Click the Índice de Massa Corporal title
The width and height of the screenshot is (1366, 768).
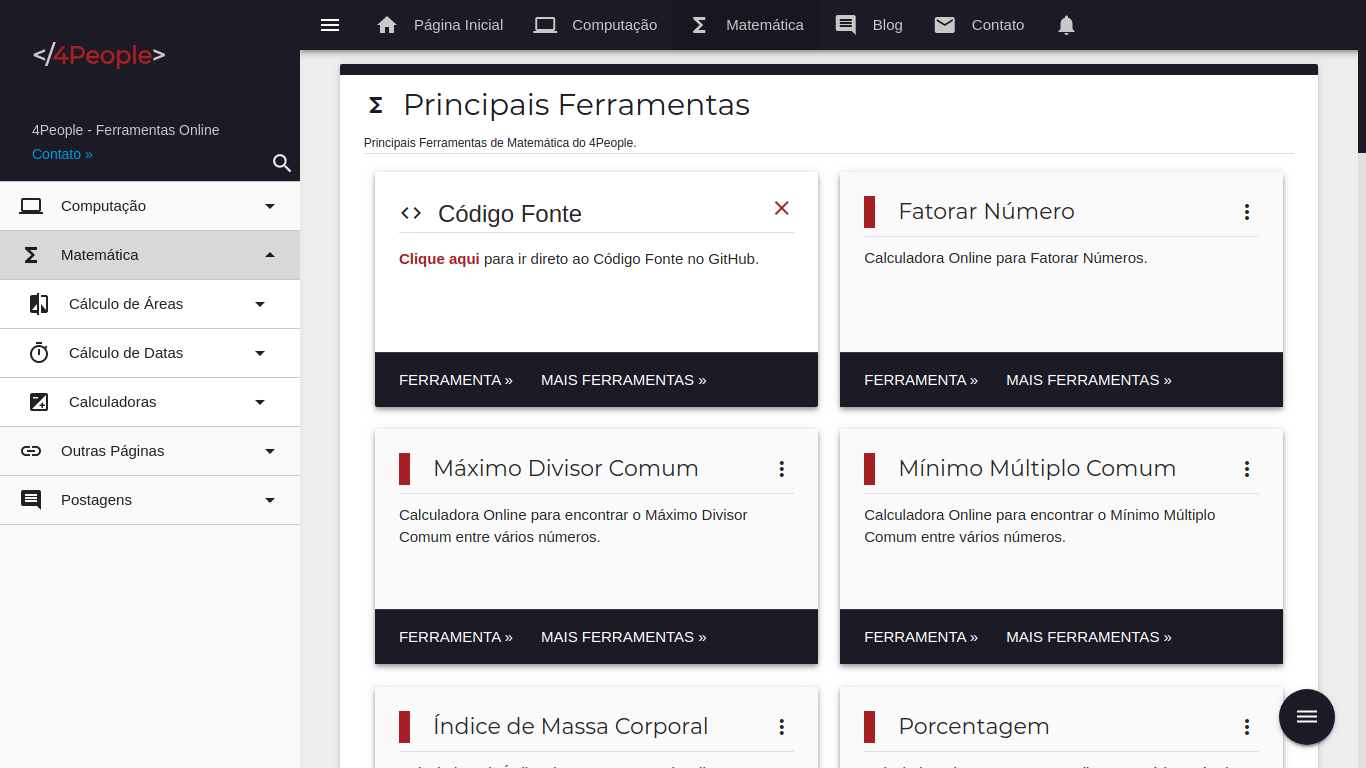click(571, 726)
